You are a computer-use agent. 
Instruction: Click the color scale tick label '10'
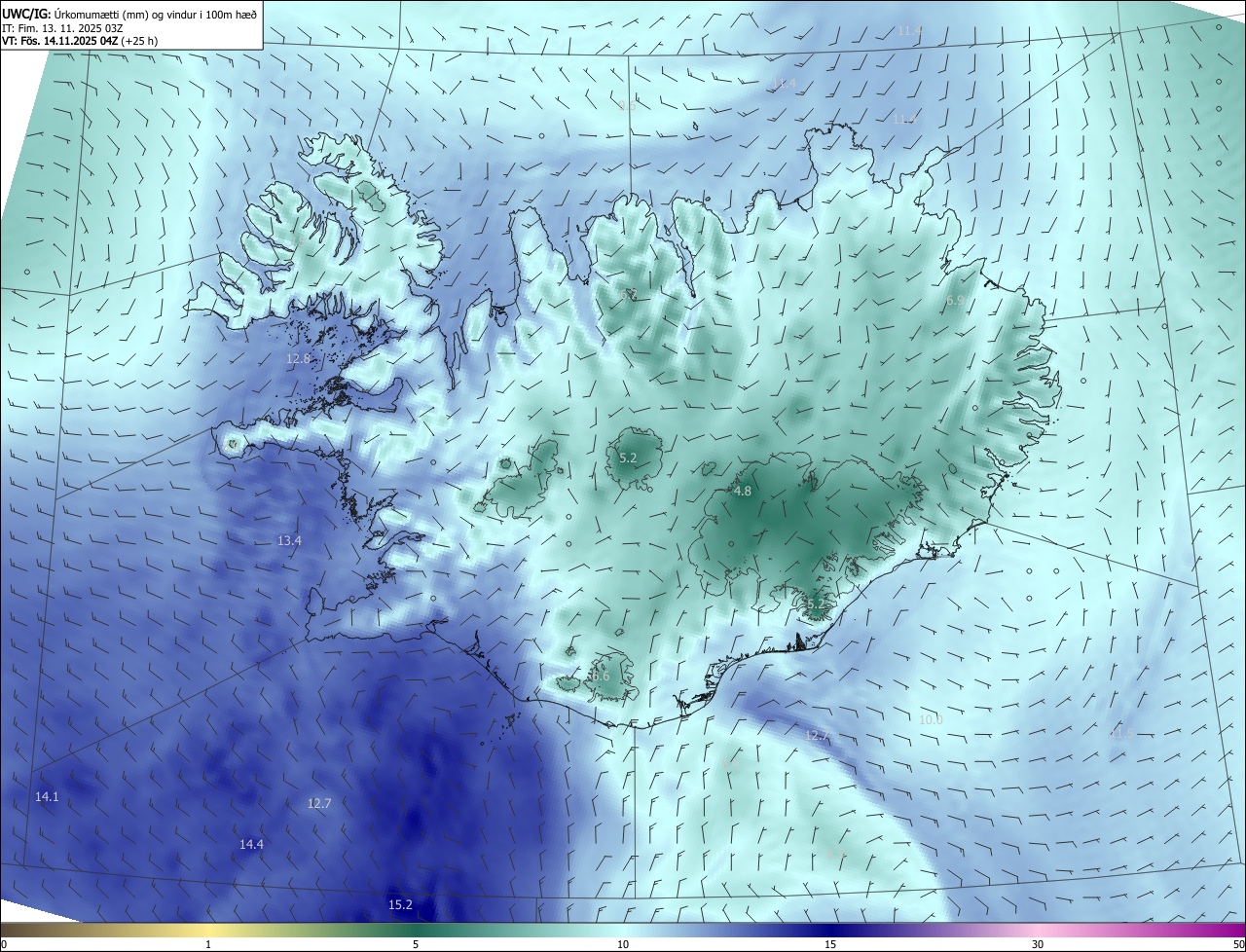coord(623,944)
